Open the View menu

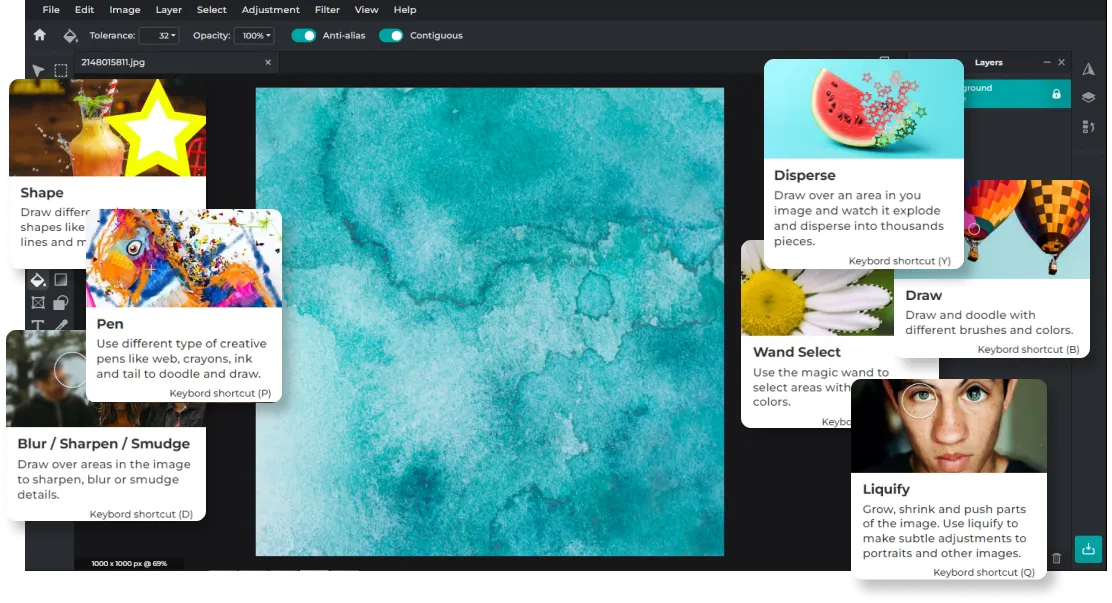click(367, 10)
